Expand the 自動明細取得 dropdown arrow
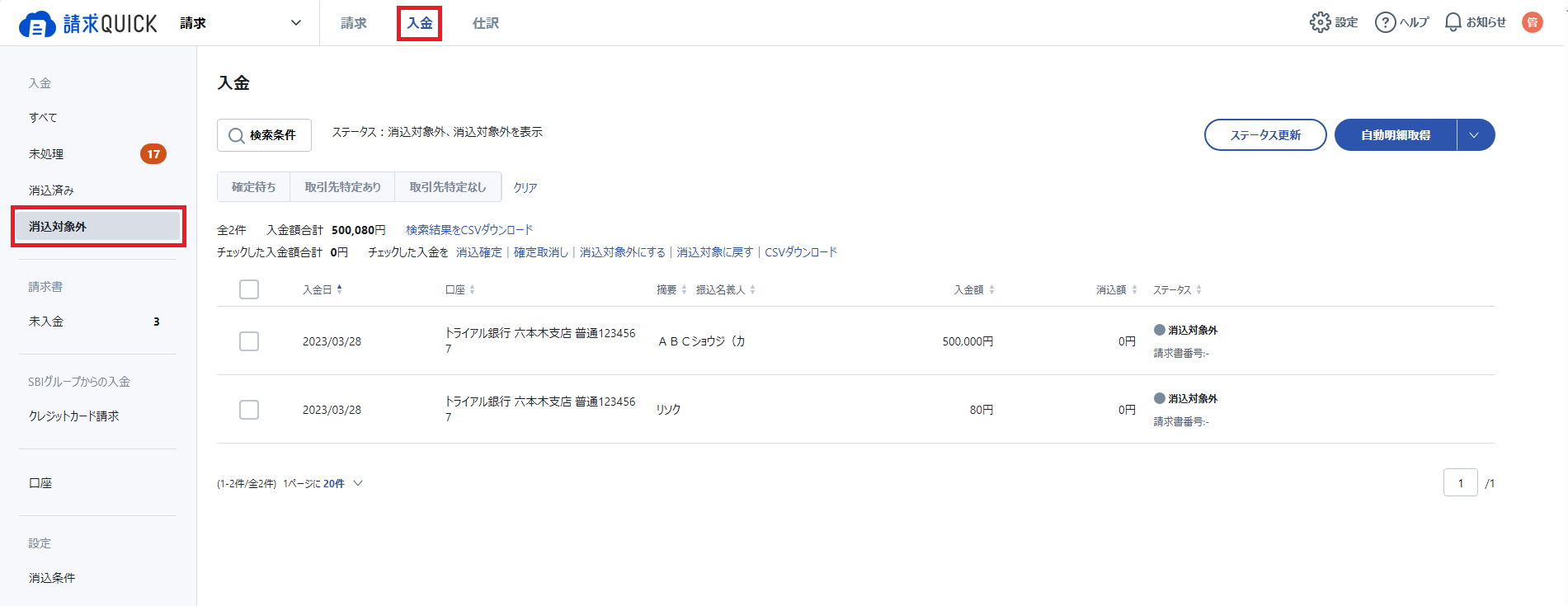This screenshot has width=1568, height=606. tap(1475, 135)
